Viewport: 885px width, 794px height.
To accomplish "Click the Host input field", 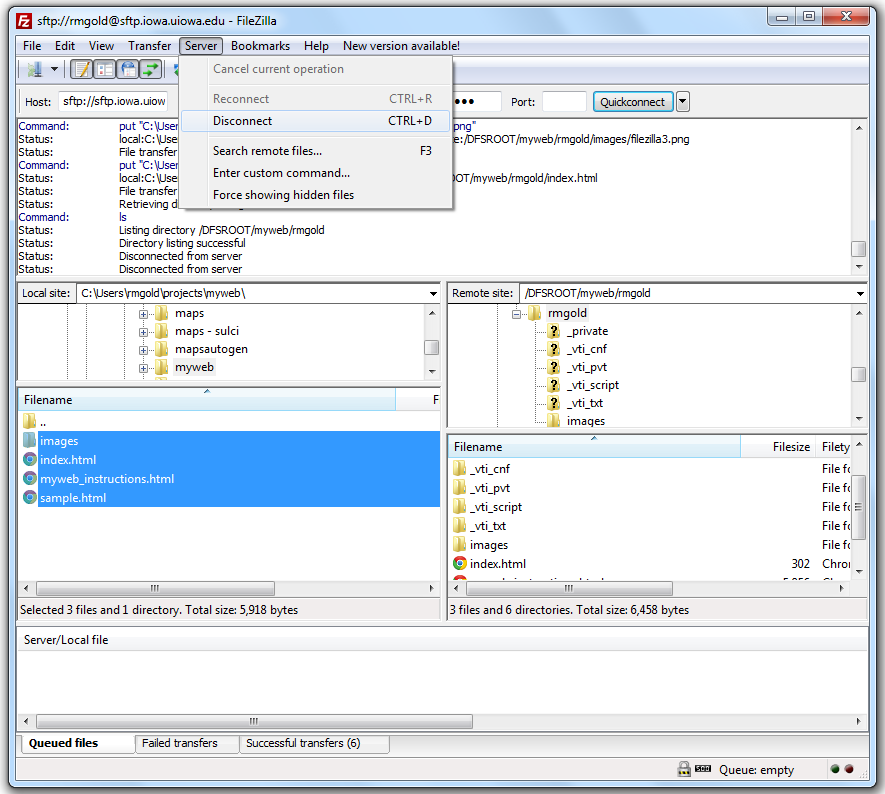I will tap(113, 102).
